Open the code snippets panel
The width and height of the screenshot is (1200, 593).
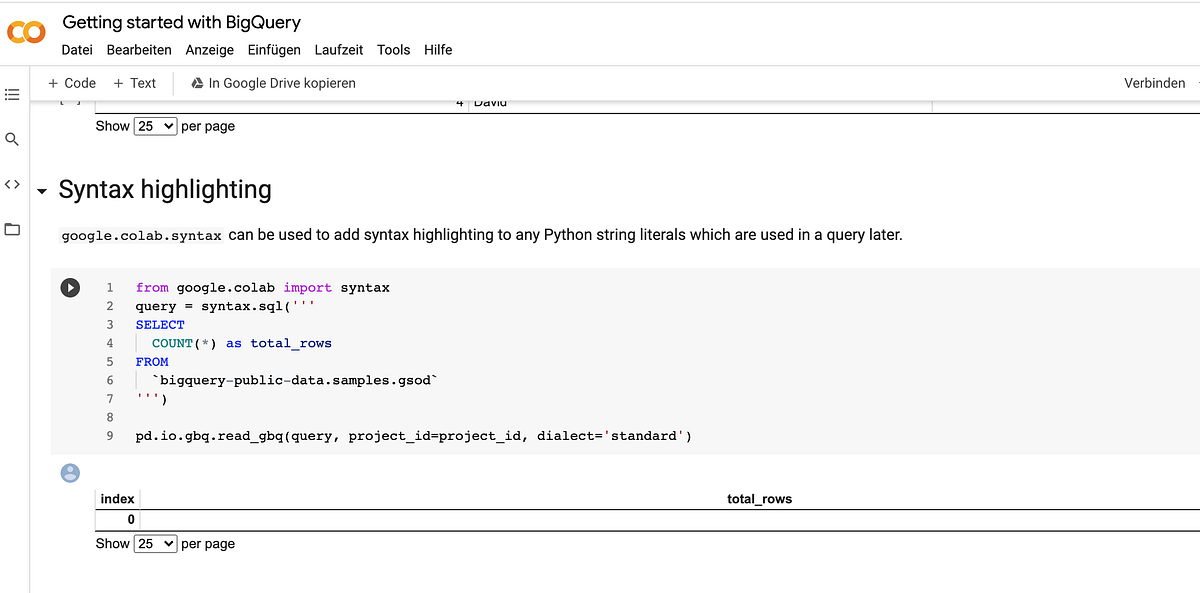point(12,184)
